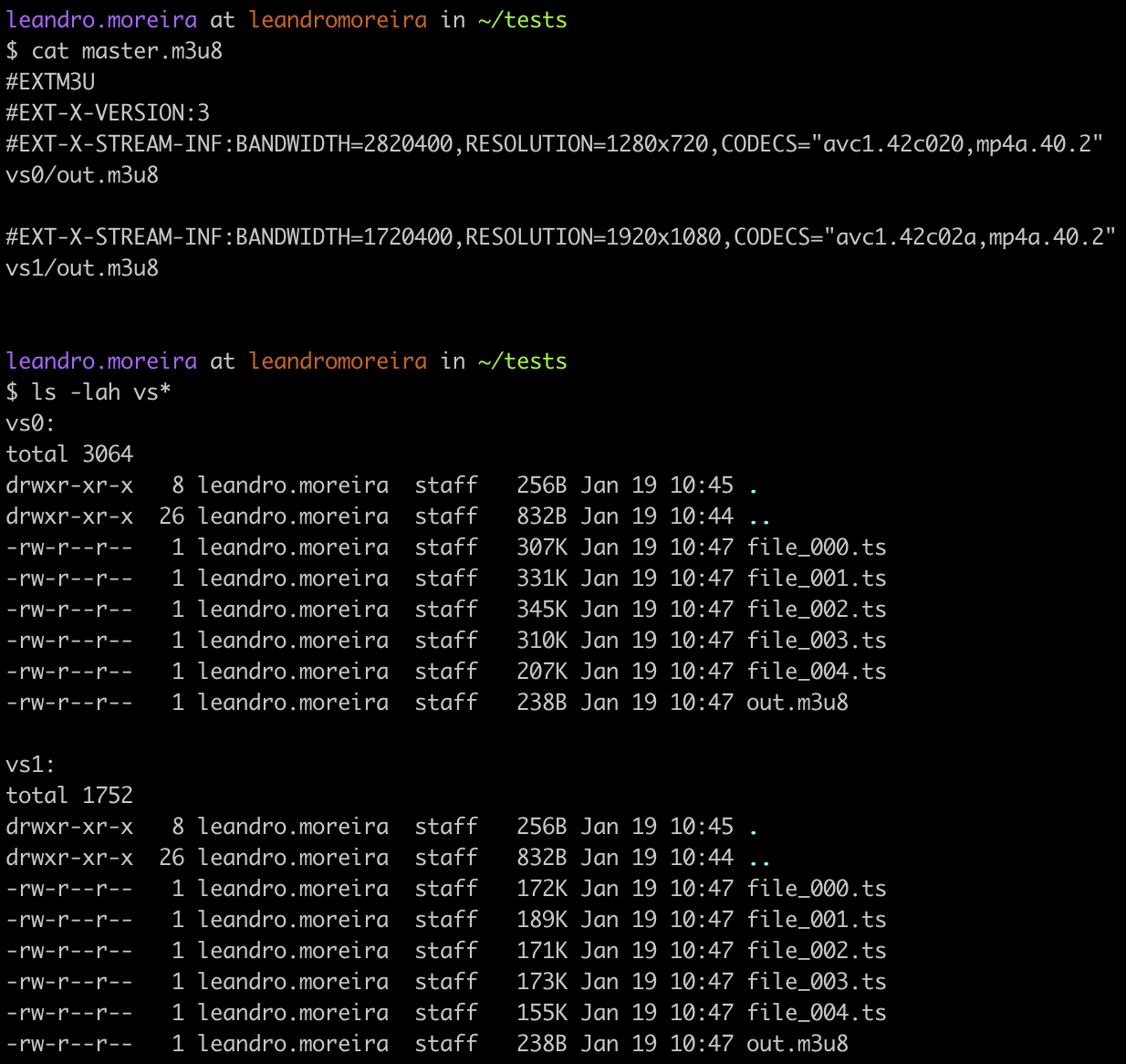Click the vs1/out.m3u8 playlist path

(x=82, y=268)
